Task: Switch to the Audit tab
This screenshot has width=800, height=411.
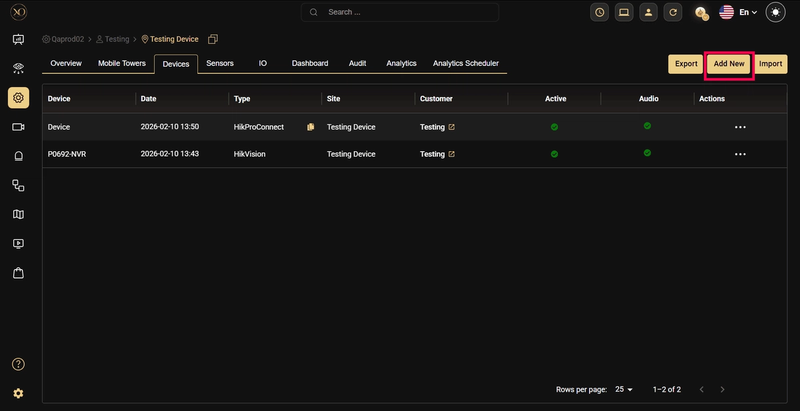Action: click(x=357, y=63)
